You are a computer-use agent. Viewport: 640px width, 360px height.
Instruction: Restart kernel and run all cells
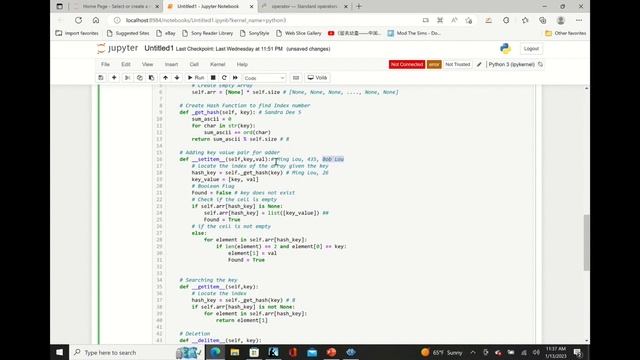[x=235, y=78]
